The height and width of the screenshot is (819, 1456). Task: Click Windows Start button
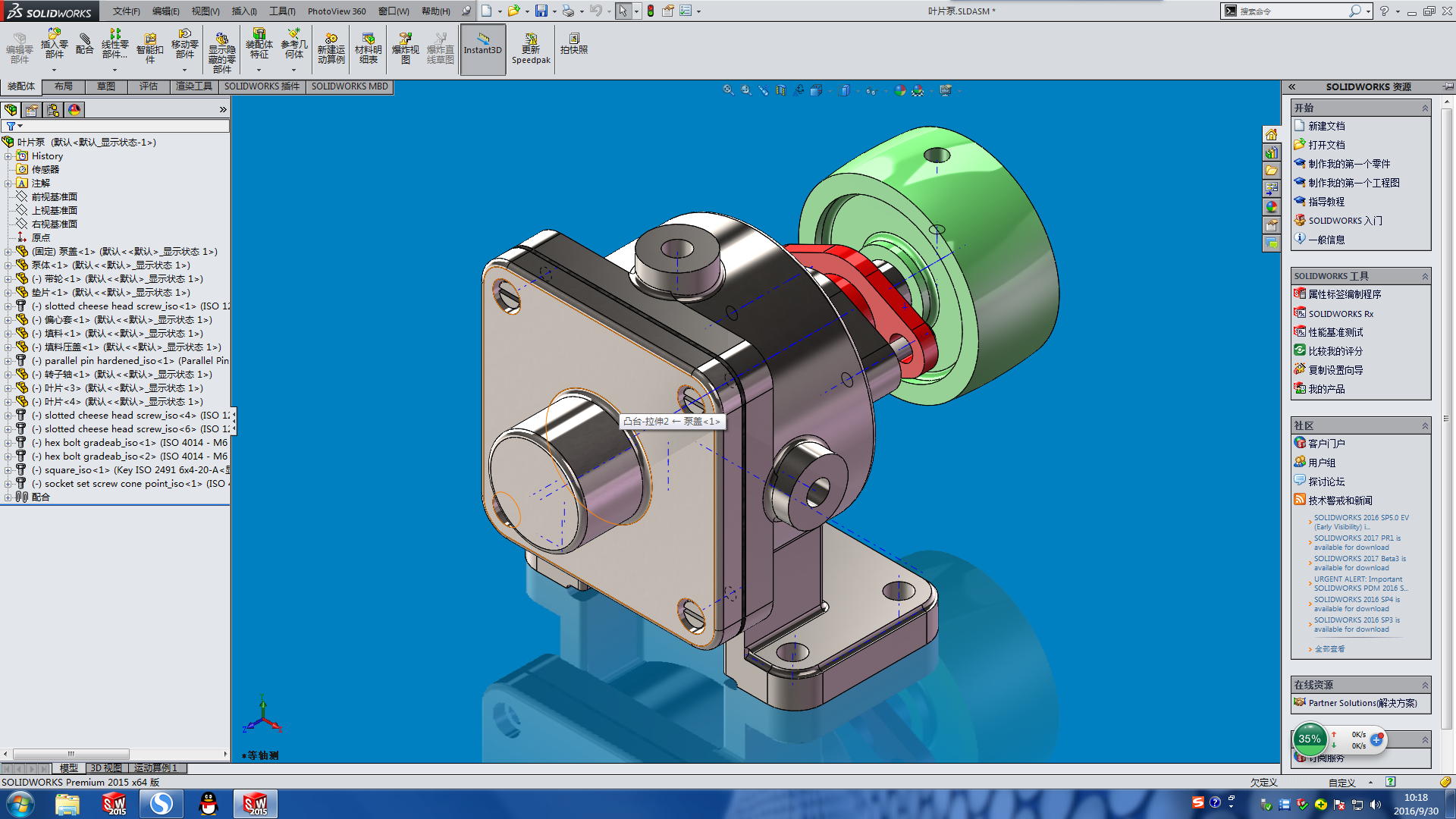(x=20, y=804)
